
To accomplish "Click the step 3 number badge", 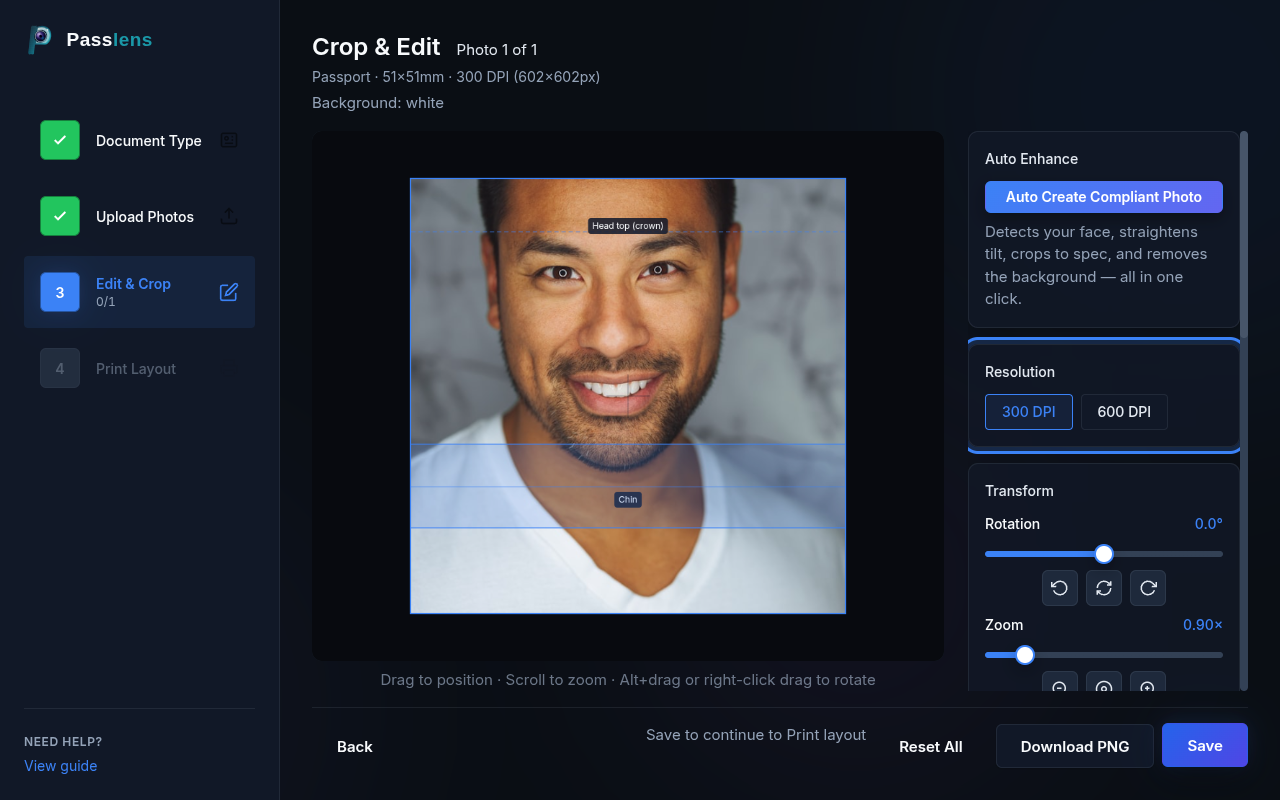I will point(60,292).
